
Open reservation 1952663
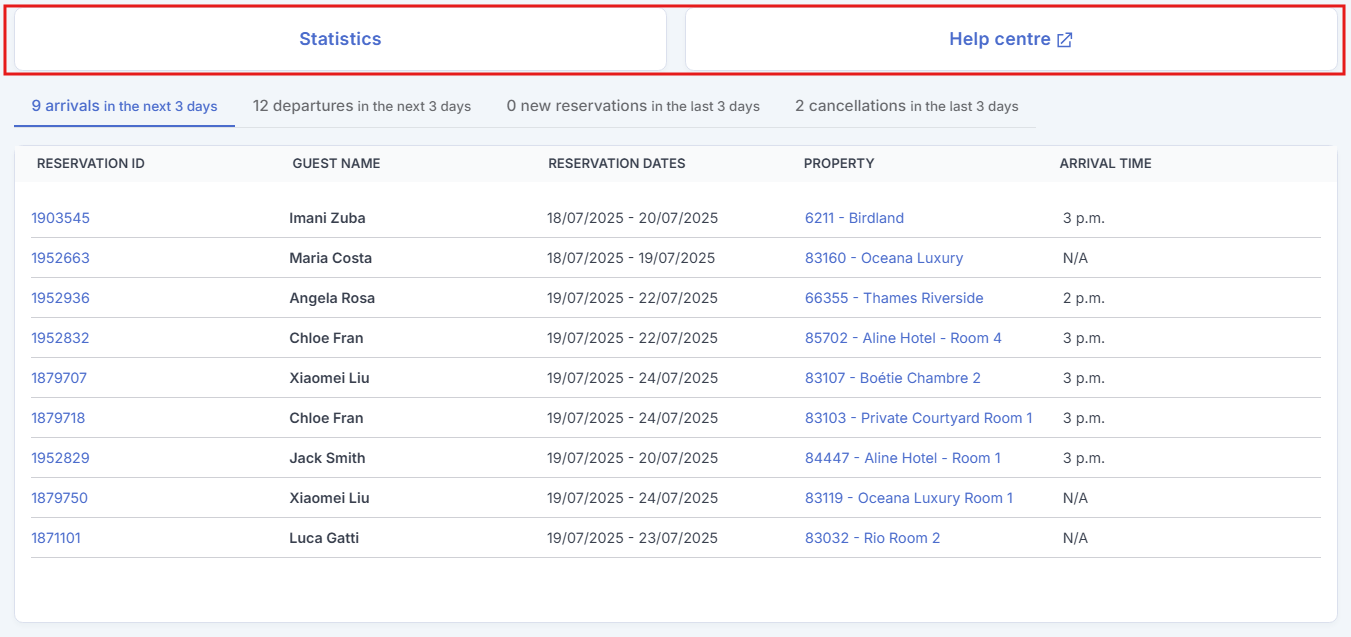point(60,258)
